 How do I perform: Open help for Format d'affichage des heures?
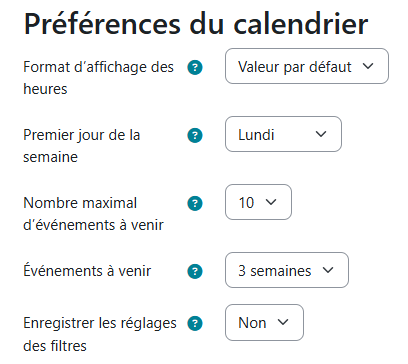point(195,68)
